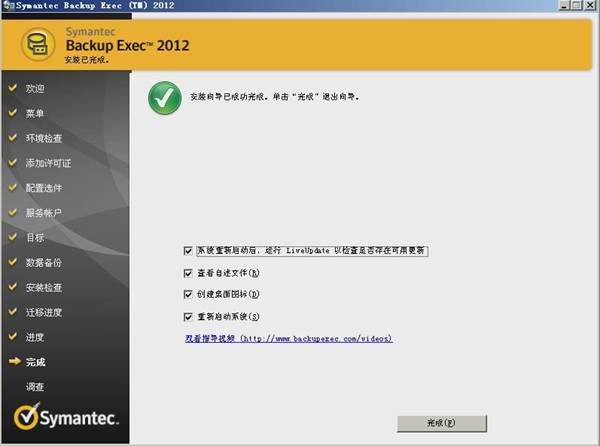Click the checkmark icon next to 环境检查
Viewport: 600px width, 446px height.
click(13, 138)
